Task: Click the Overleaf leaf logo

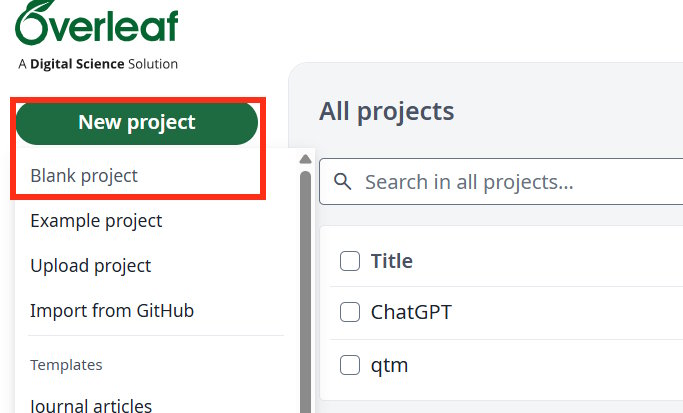Action: 96,24
